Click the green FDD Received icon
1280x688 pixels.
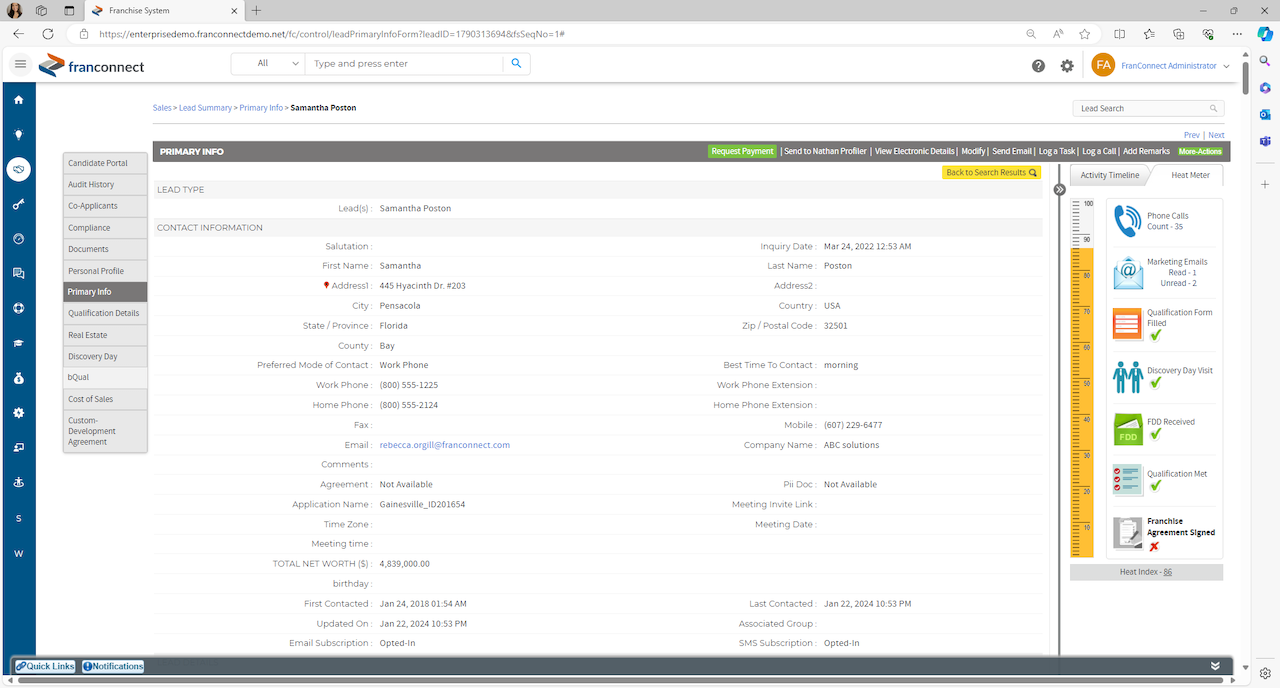[x=1128, y=429]
